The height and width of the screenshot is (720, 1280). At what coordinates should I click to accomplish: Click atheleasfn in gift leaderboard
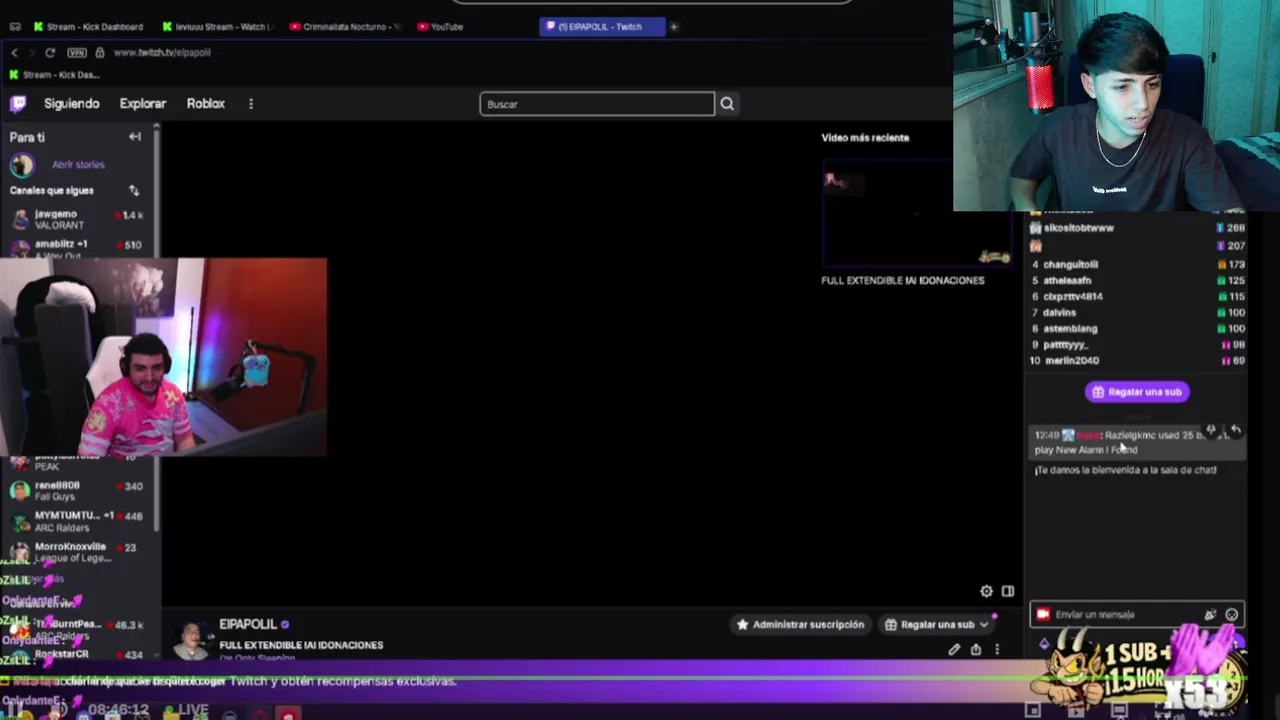tap(1067, 281)
